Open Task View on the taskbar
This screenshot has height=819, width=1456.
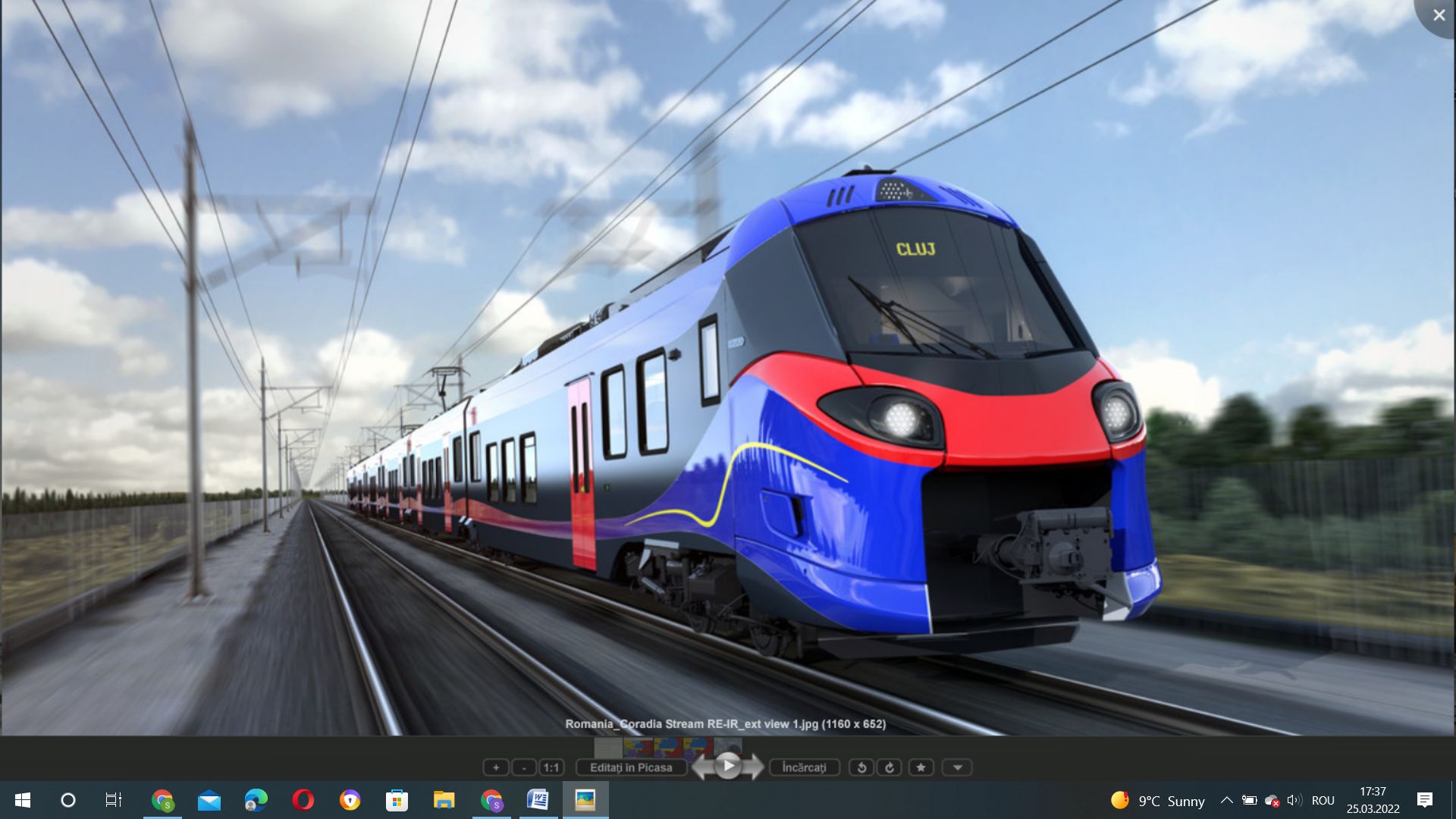(114, 800)
